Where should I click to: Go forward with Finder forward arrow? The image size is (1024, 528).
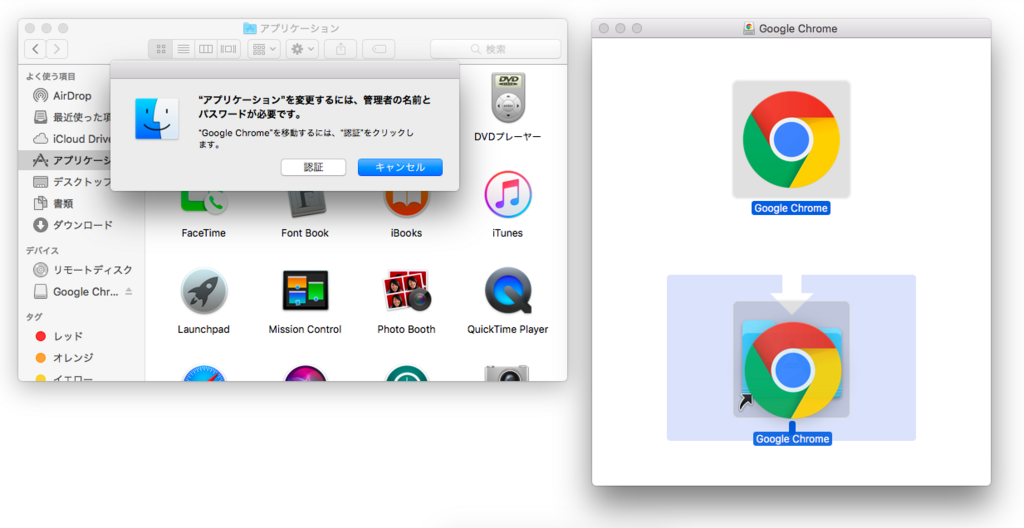click(57, 49)
